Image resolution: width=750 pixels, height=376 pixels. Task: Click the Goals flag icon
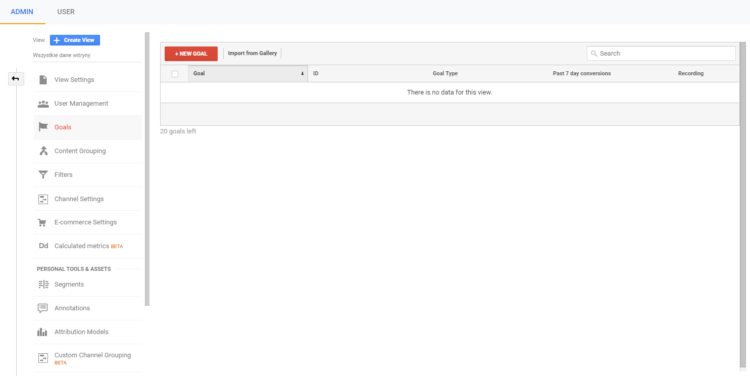[x=43, y=127]
